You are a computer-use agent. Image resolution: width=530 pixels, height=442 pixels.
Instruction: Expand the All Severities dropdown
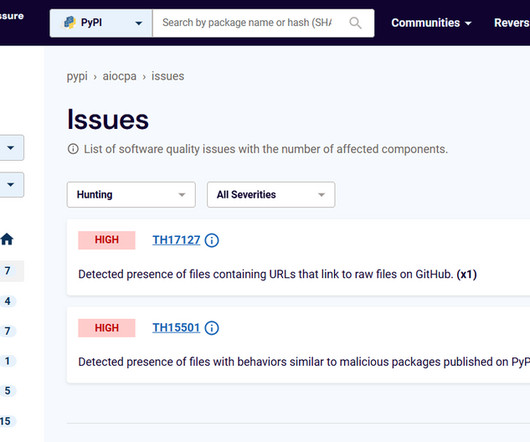coord(271,195)
